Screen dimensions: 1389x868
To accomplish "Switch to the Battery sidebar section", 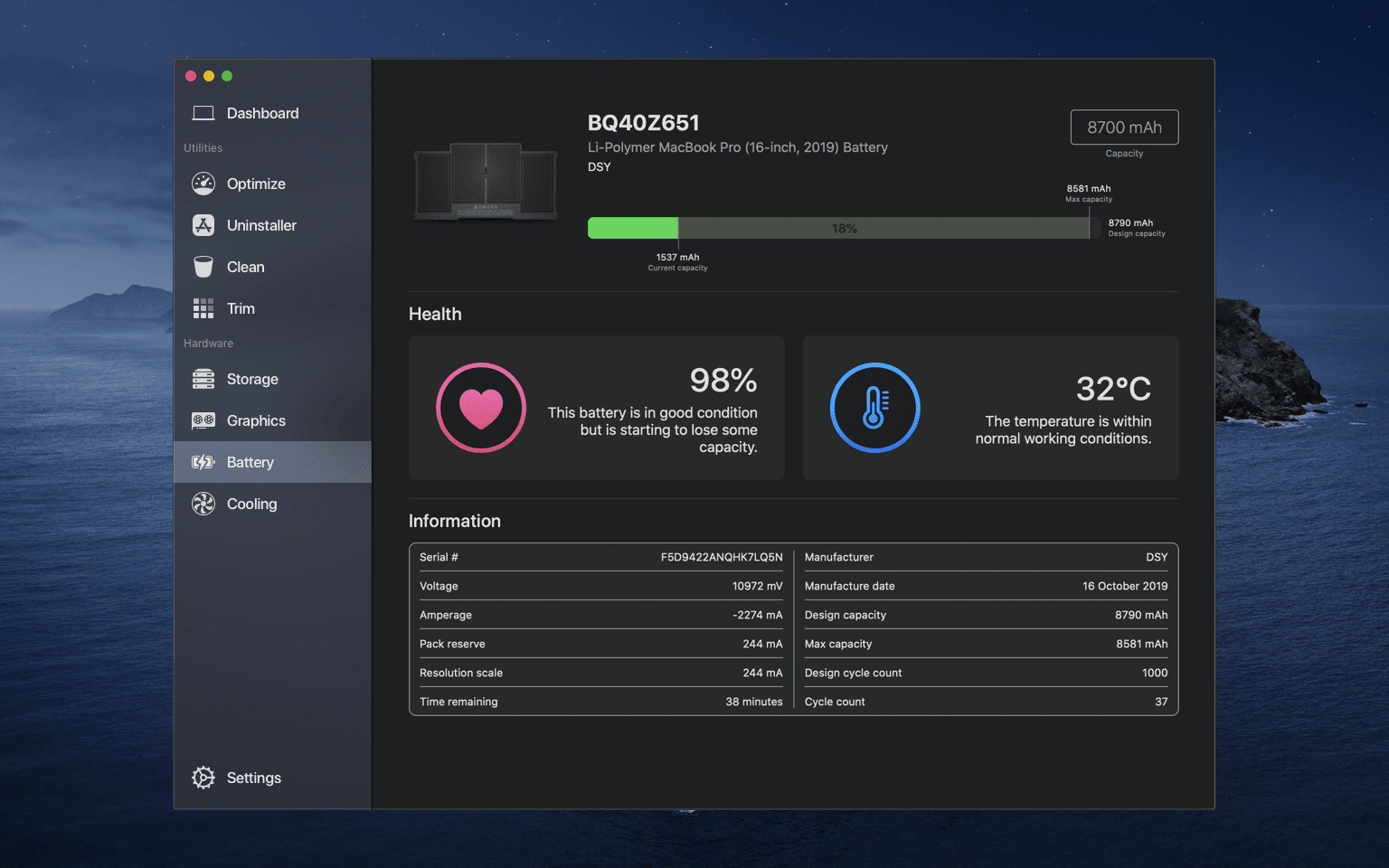I will [x=273, y=462].
